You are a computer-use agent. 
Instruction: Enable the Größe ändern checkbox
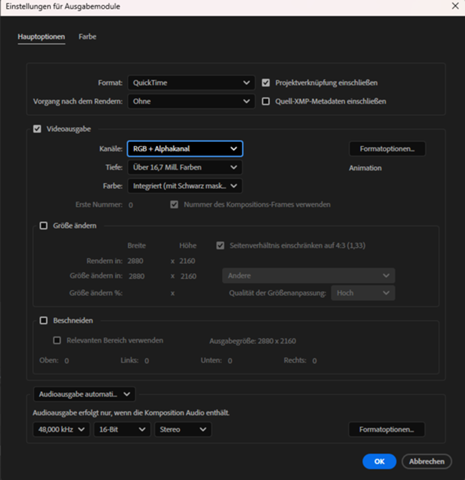[44, 226]
